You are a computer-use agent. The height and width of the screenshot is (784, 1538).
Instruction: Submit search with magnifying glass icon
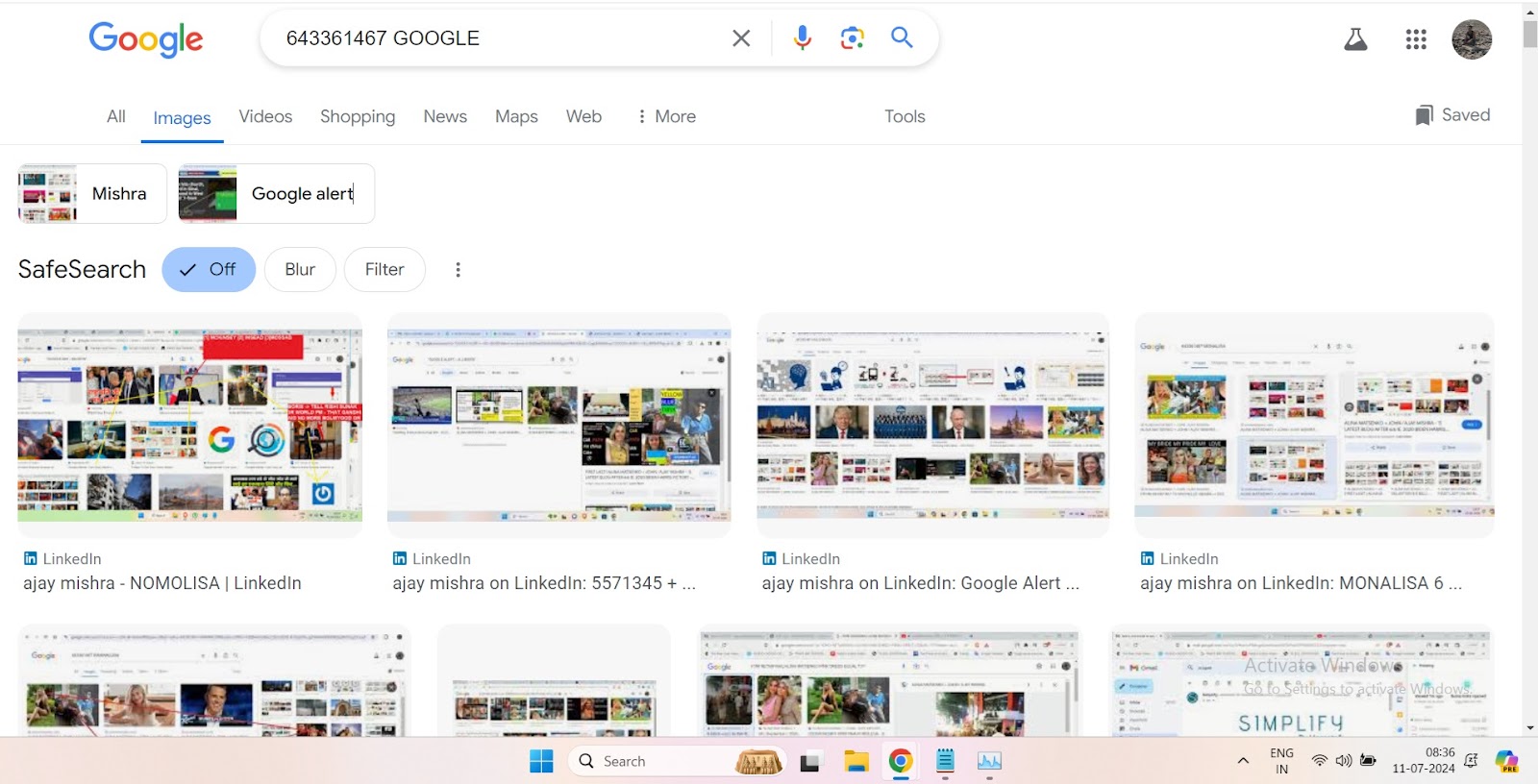[x=902, y=37]
